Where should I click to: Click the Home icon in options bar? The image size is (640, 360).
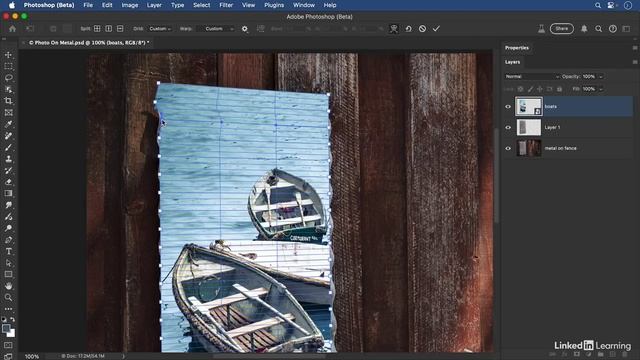tap(12, 29)
